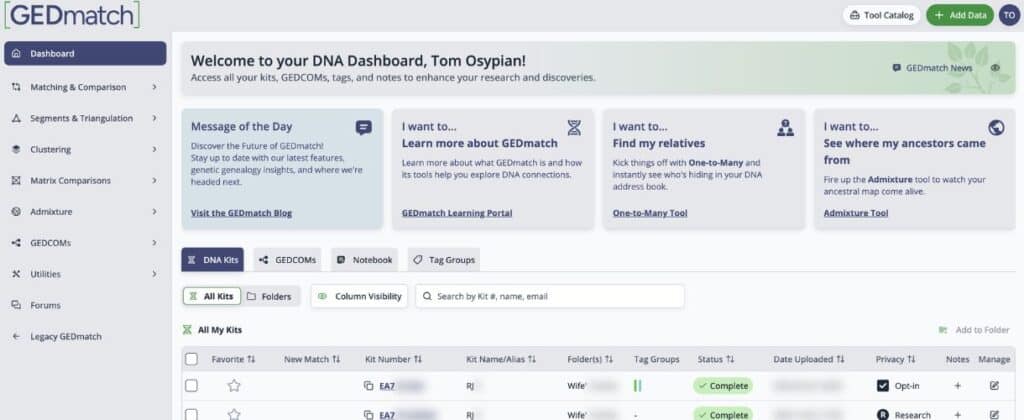This screenshot has height=420, width=1024.
Task: Expand Segments & Triangulation submenu chevron
Action: [x=155, y=118]
